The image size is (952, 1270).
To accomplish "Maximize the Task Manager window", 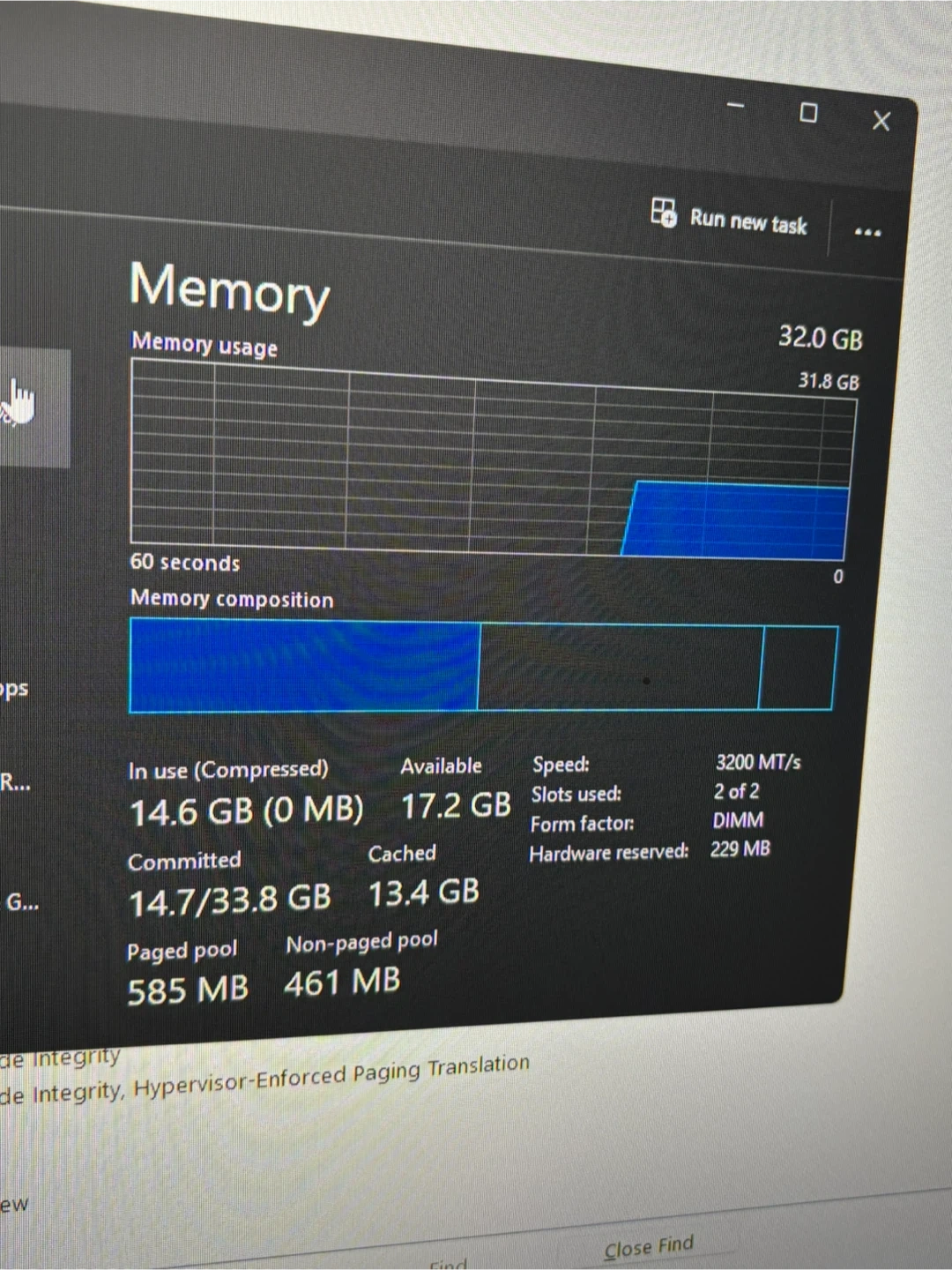I will tap(808, 113).
